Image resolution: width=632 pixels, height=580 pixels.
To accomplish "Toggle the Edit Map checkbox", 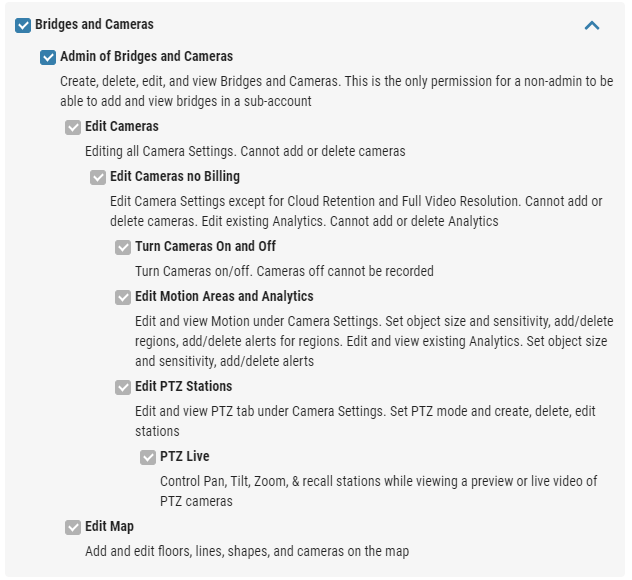I will coord(73,528).
